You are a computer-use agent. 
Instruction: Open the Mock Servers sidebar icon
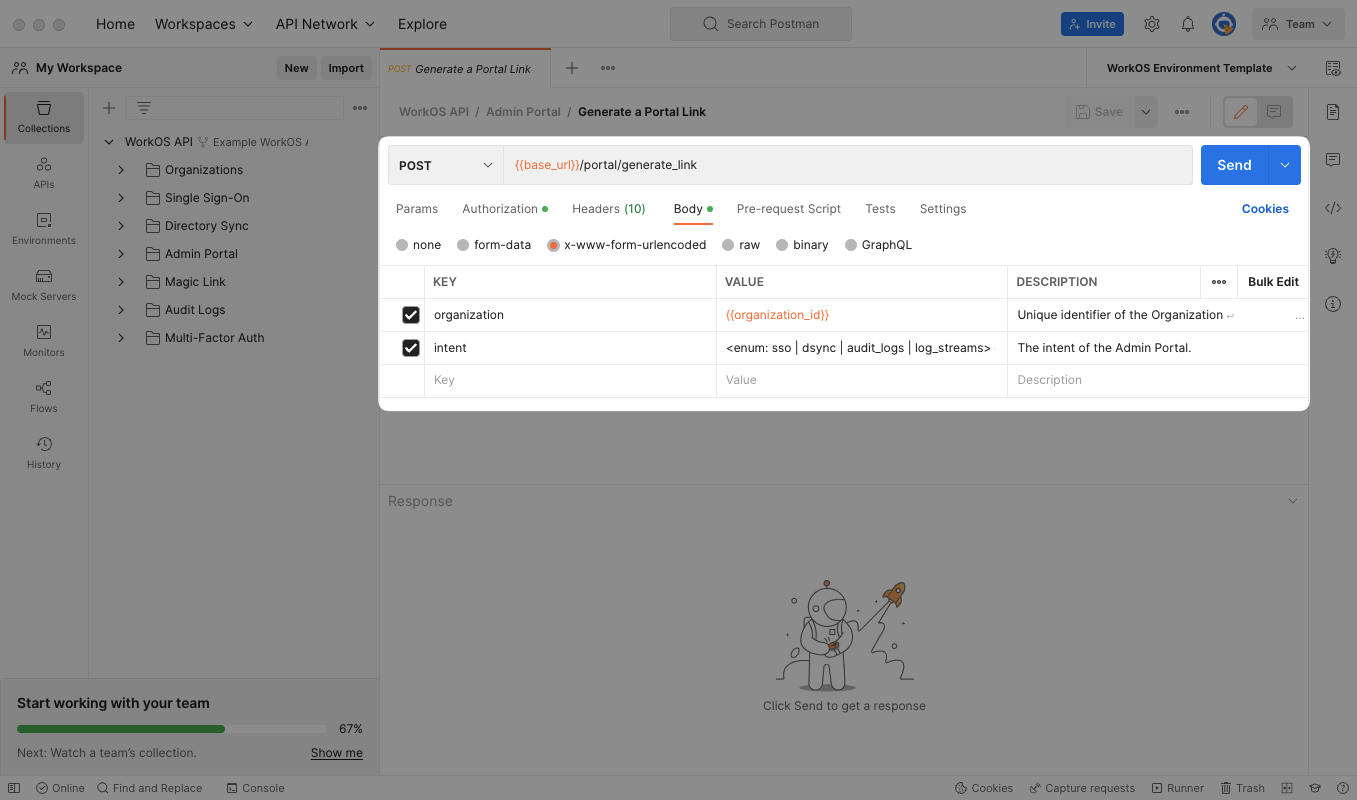click(44, 284)
